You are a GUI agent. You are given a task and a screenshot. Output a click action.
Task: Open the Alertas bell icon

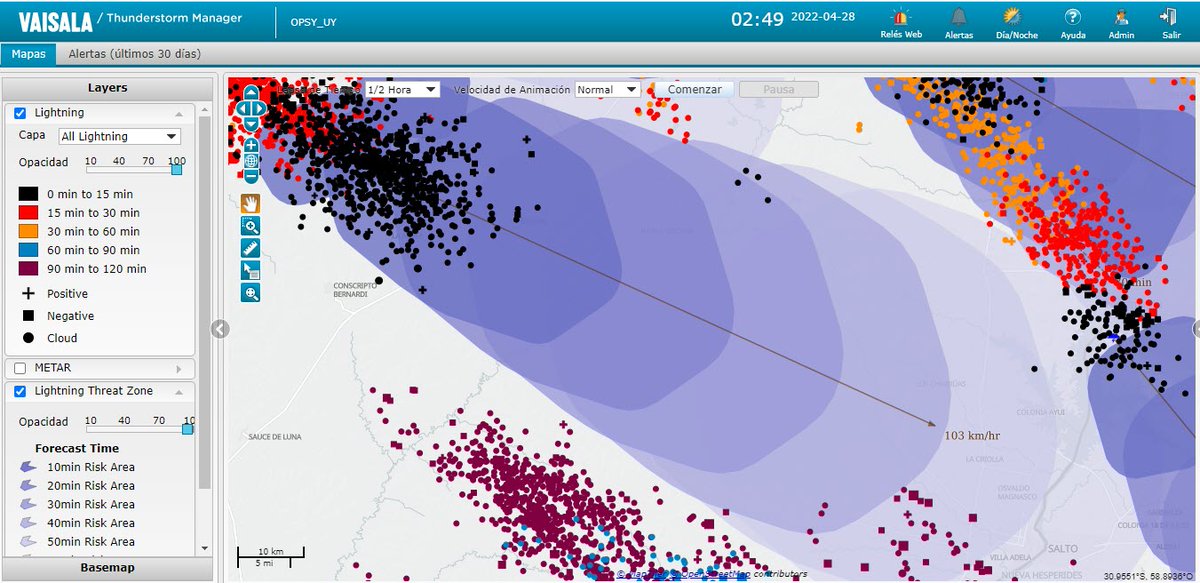point(959,17)
